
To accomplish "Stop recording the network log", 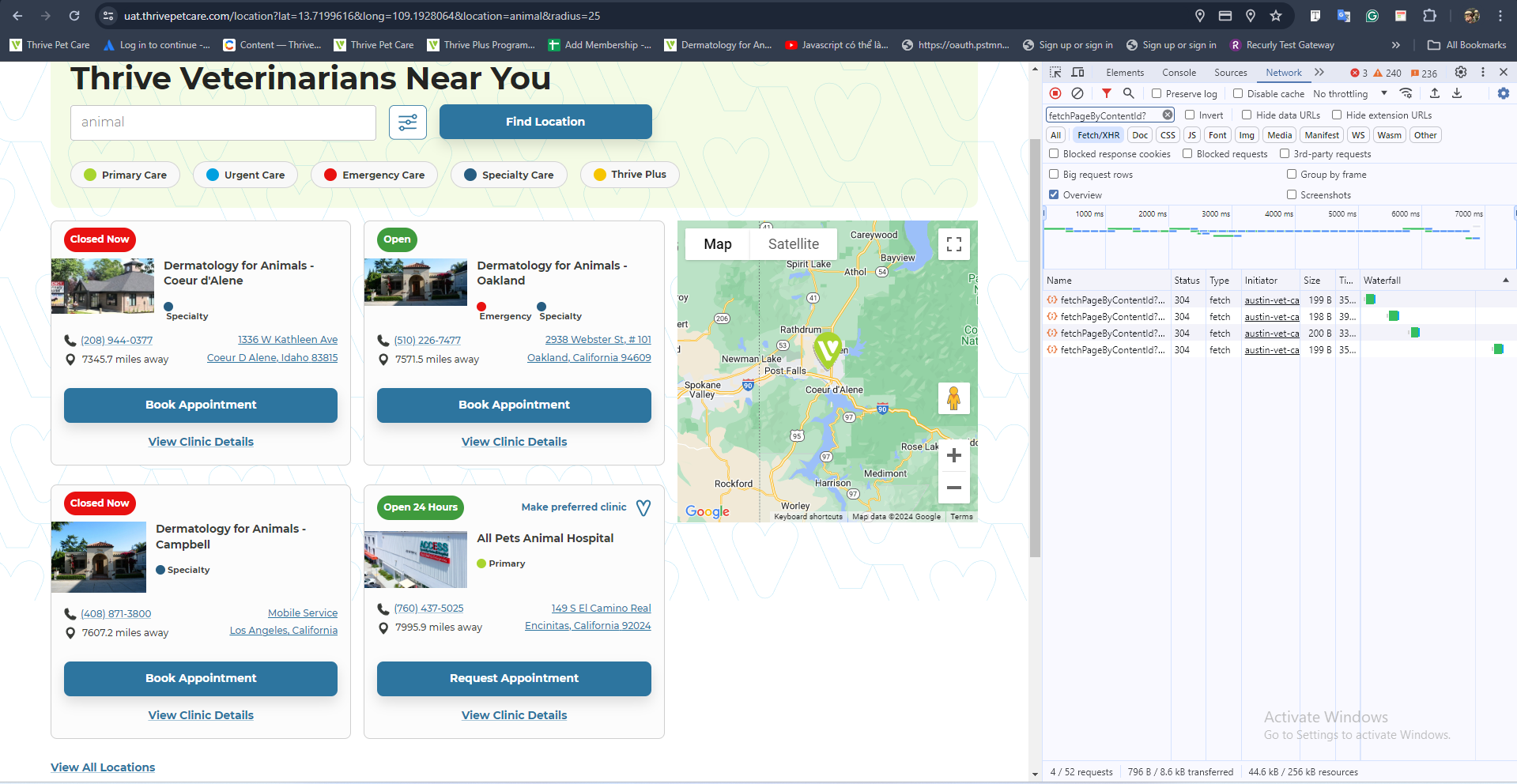I will pos(1055,93).
